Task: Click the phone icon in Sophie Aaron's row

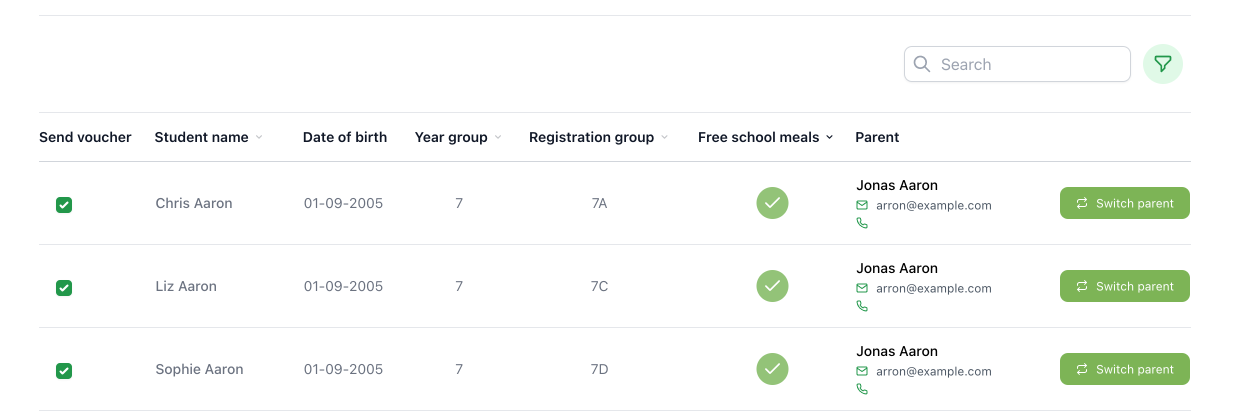Action: (862, 389)
